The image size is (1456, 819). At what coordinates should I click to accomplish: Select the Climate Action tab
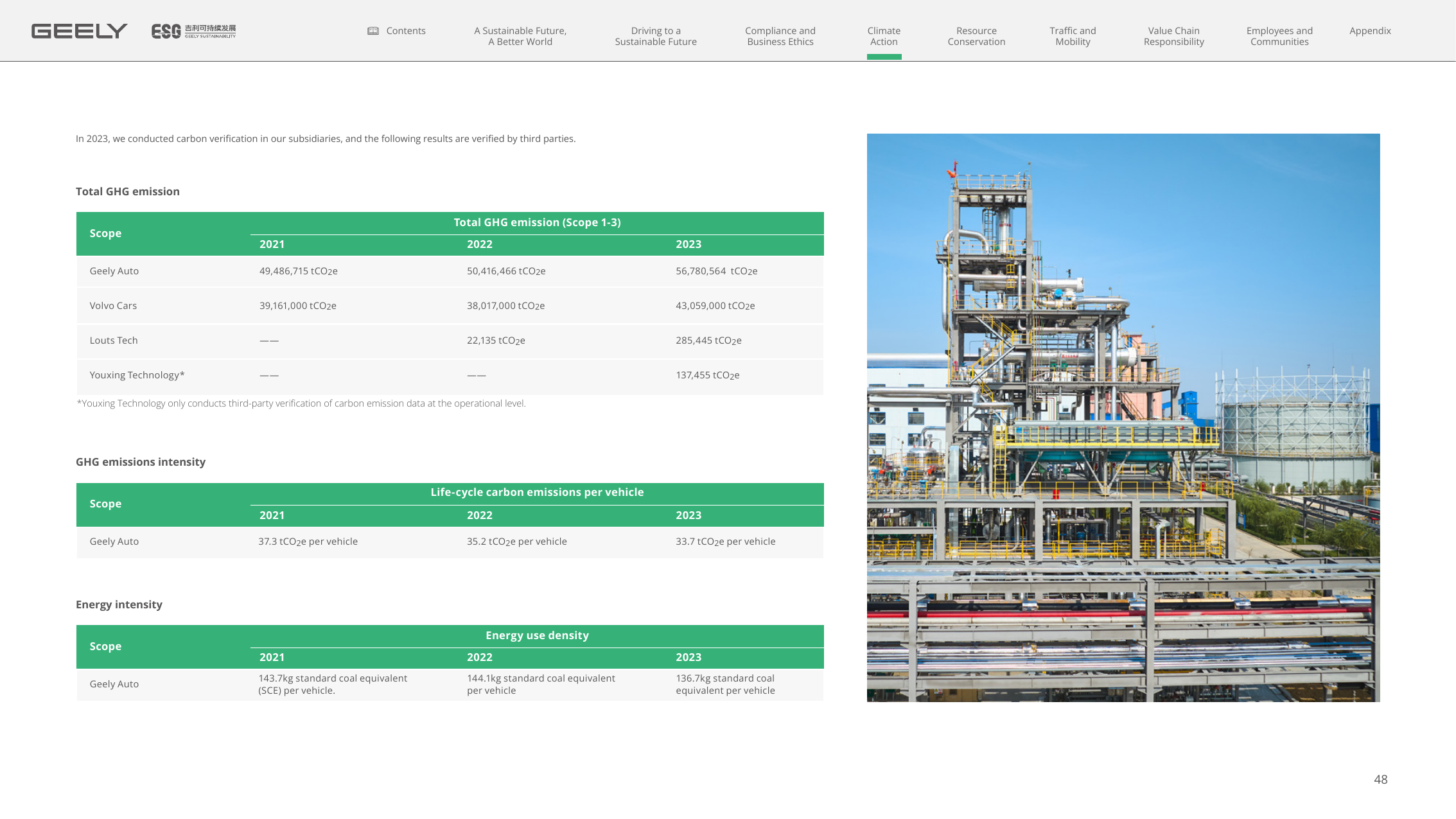(884, 36)
